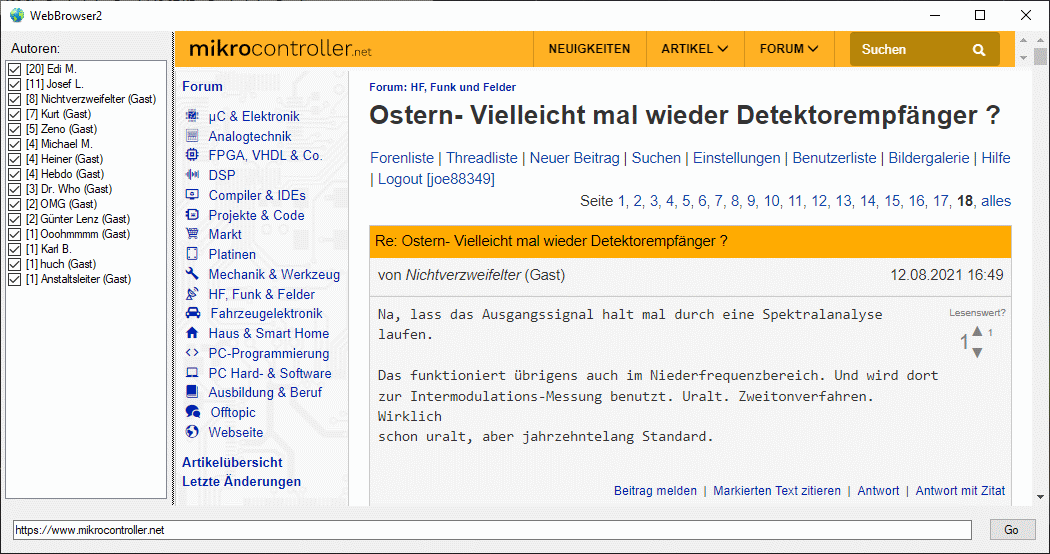Click the Haus & Smart Home house icon
The height and width of the screenshot is (554, 1050).
[192, 333]
